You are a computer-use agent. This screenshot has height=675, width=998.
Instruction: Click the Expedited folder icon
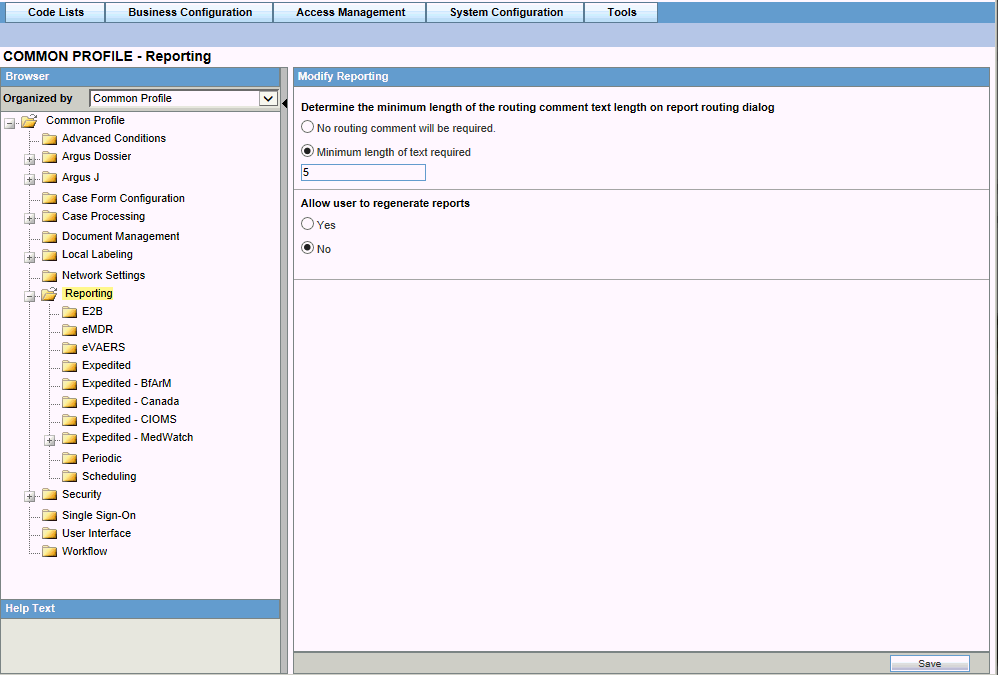[70, 366]
